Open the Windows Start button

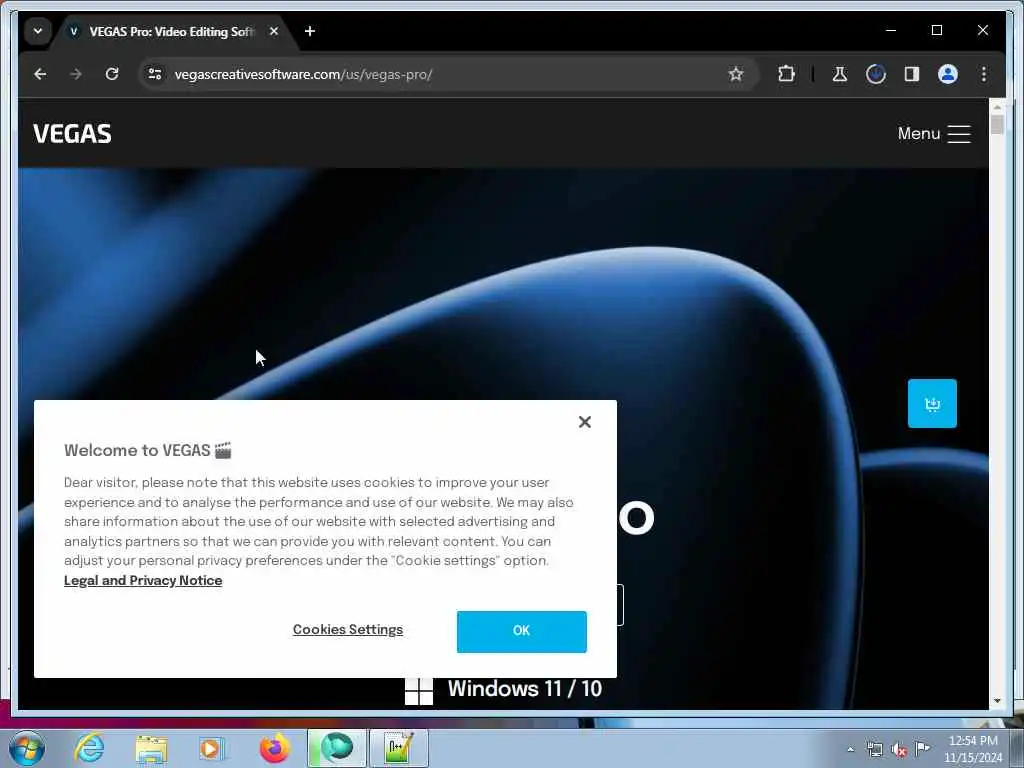pos(26,748)
